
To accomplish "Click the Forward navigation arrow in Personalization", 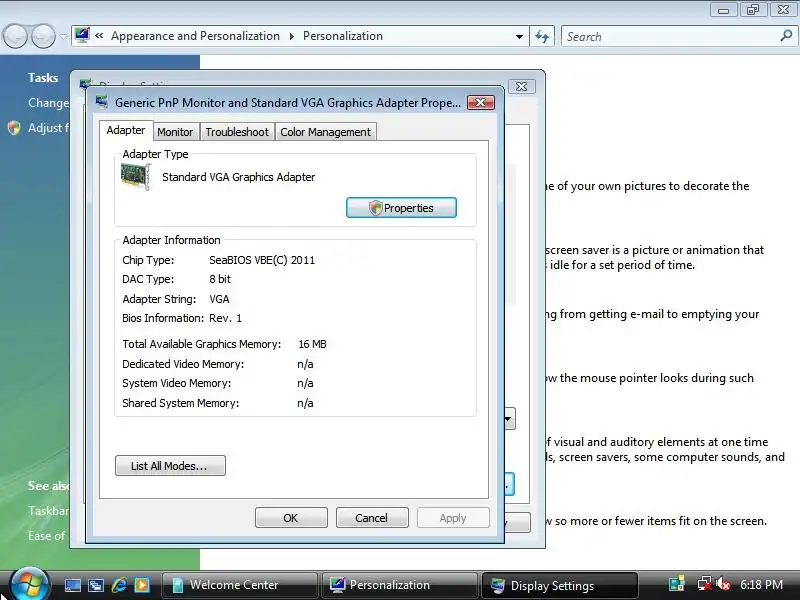I will click(x=43, y=36).
